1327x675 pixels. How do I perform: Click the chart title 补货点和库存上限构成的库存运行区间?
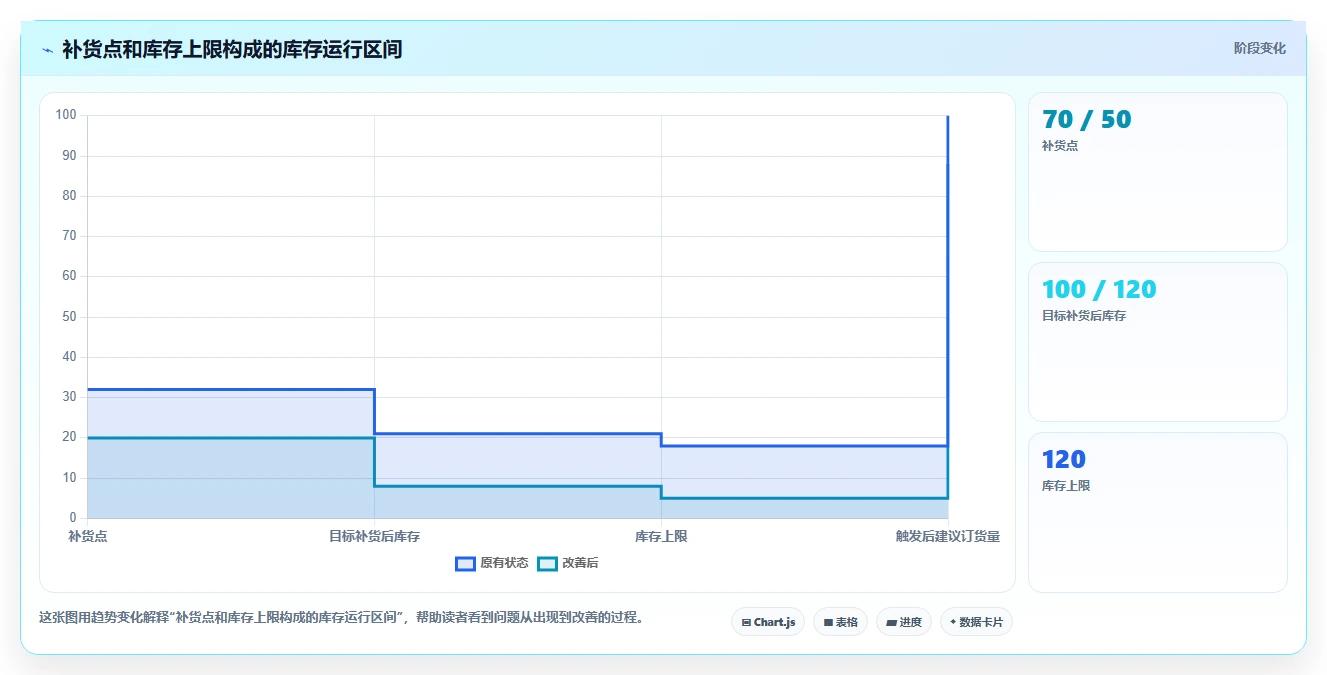[232, 49]
